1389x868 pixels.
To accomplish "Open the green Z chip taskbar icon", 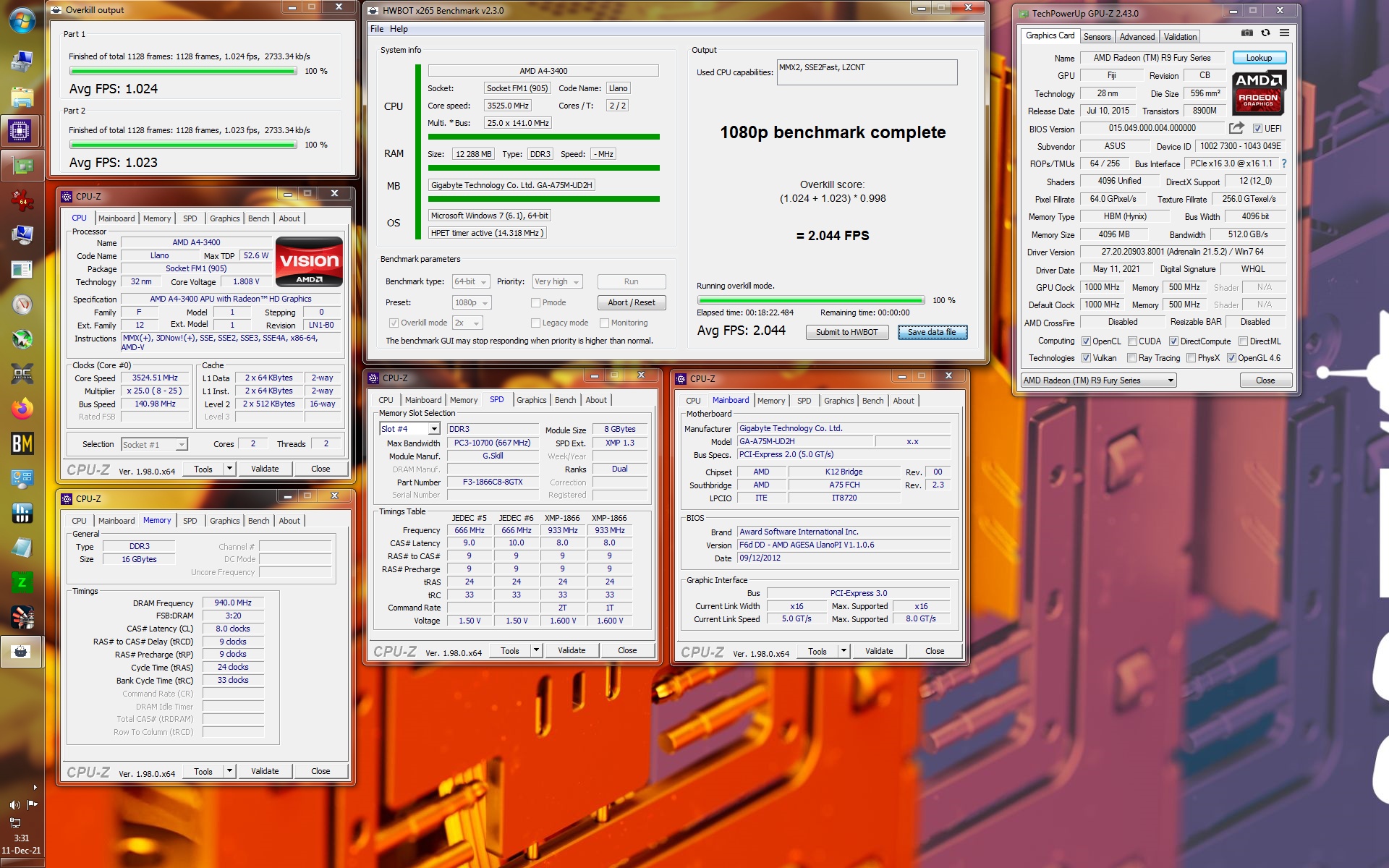I will click(x=22, y=582).
